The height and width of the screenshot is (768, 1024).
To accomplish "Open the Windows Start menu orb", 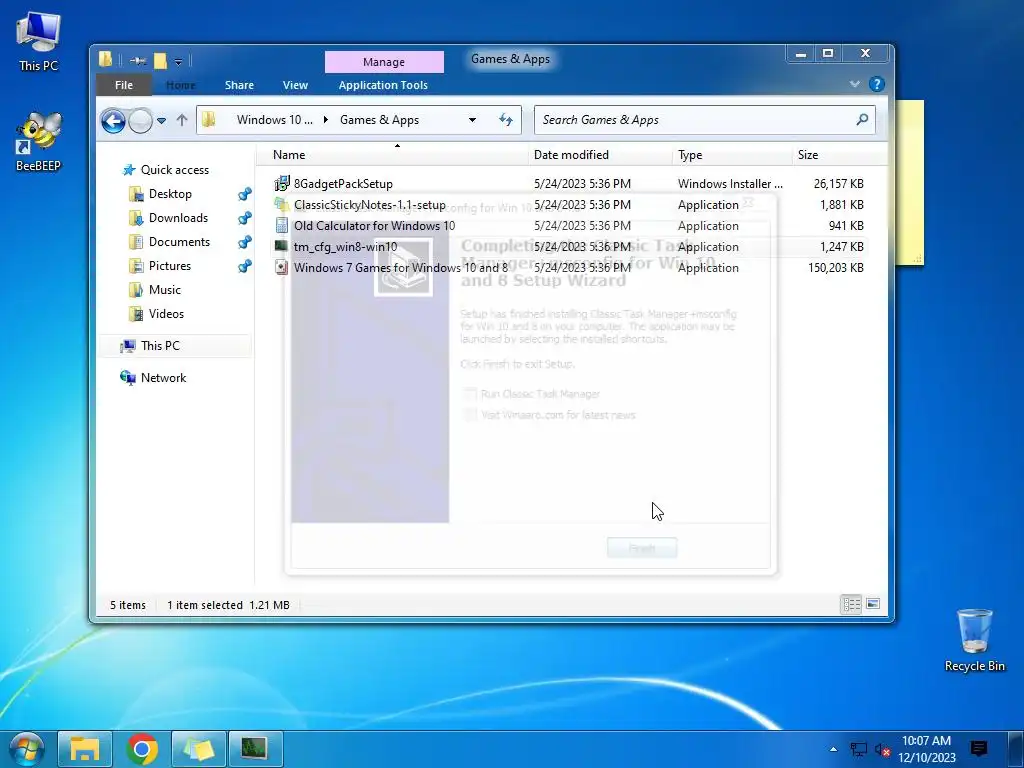I will coord(25,748).
